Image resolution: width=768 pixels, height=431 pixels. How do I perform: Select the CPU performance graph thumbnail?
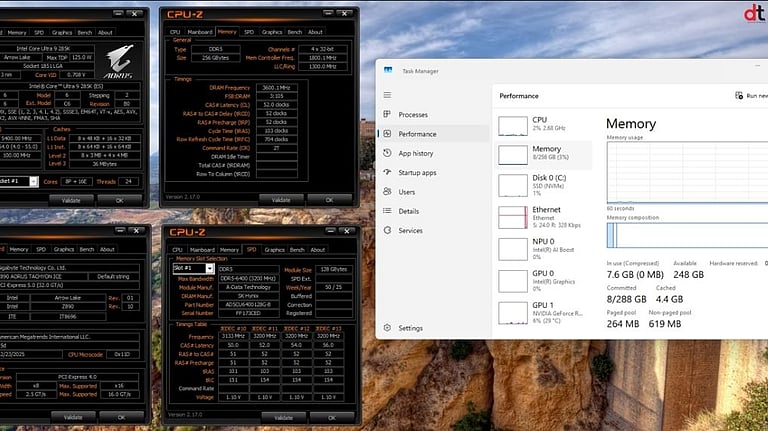(x=514, y=125)
